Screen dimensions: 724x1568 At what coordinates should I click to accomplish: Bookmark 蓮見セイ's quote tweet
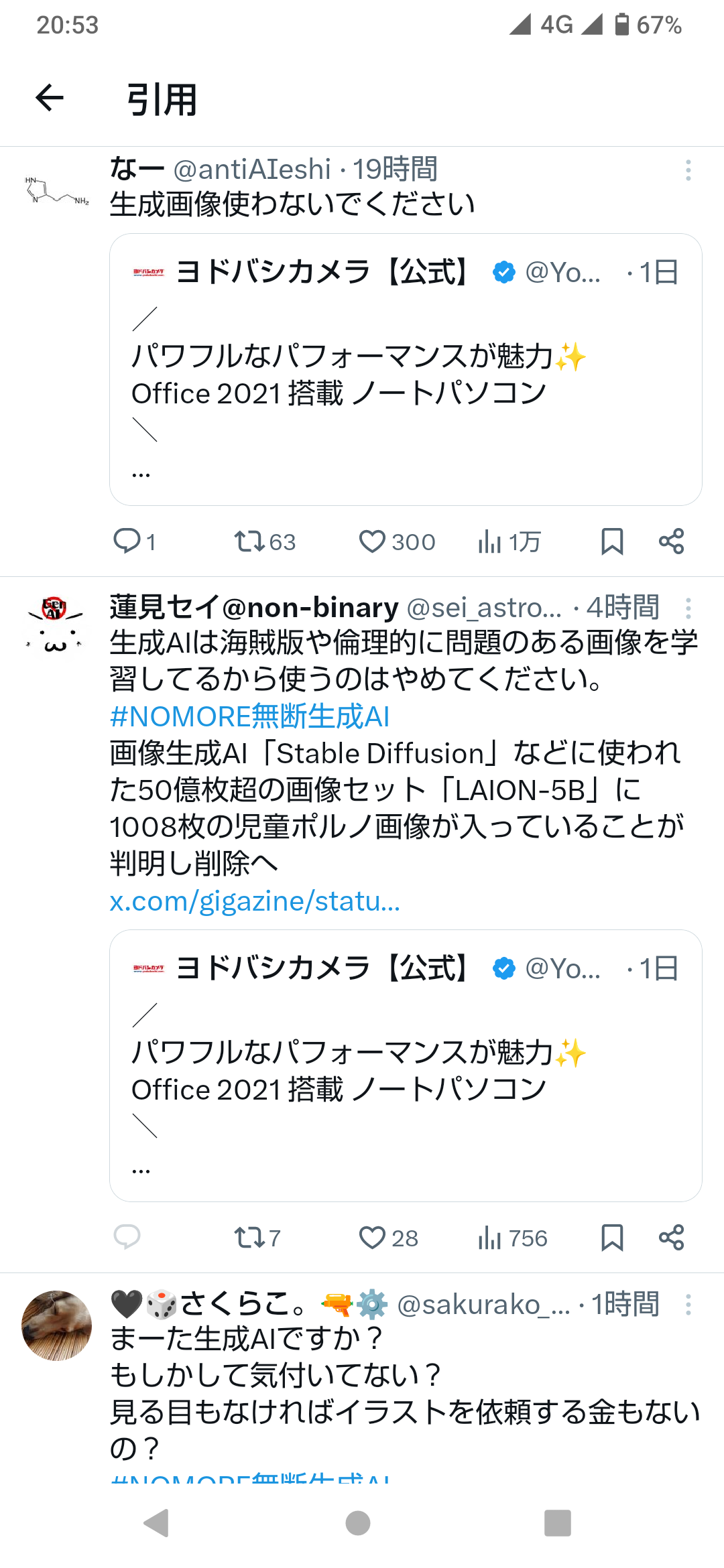tap(611, 1237)
